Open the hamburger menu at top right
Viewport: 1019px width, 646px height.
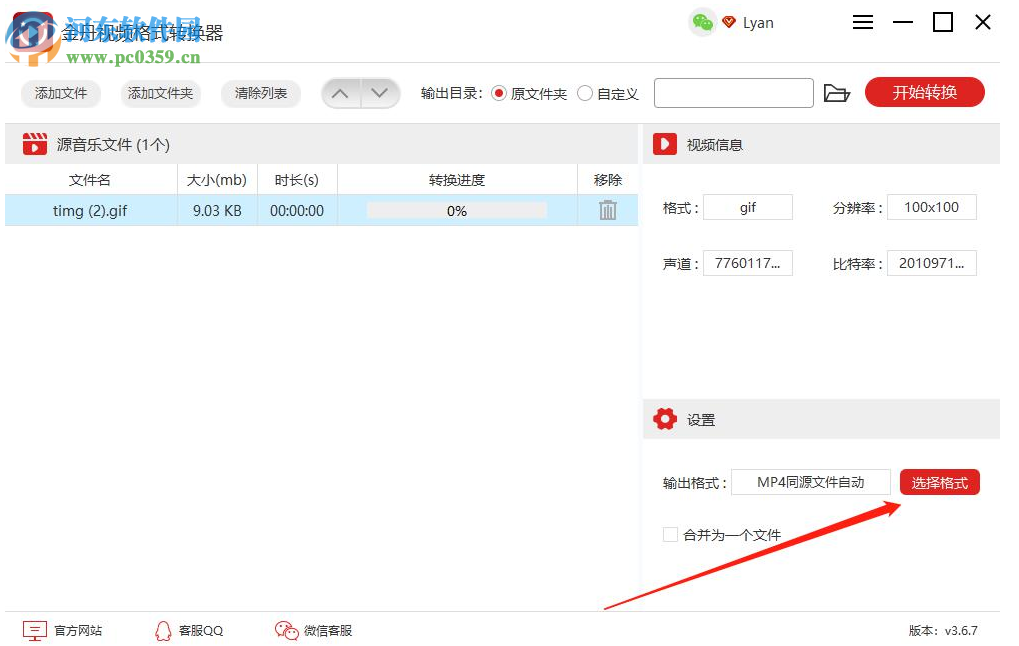[x=863, y=22]
